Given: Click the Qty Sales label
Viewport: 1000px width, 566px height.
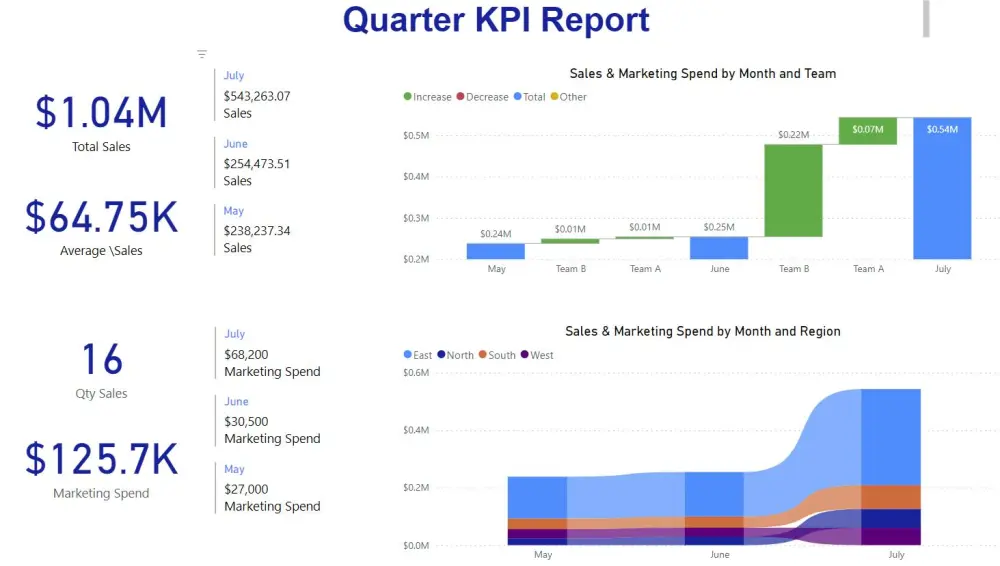Looking at the screenshot, I should click(x=101, y=394).
